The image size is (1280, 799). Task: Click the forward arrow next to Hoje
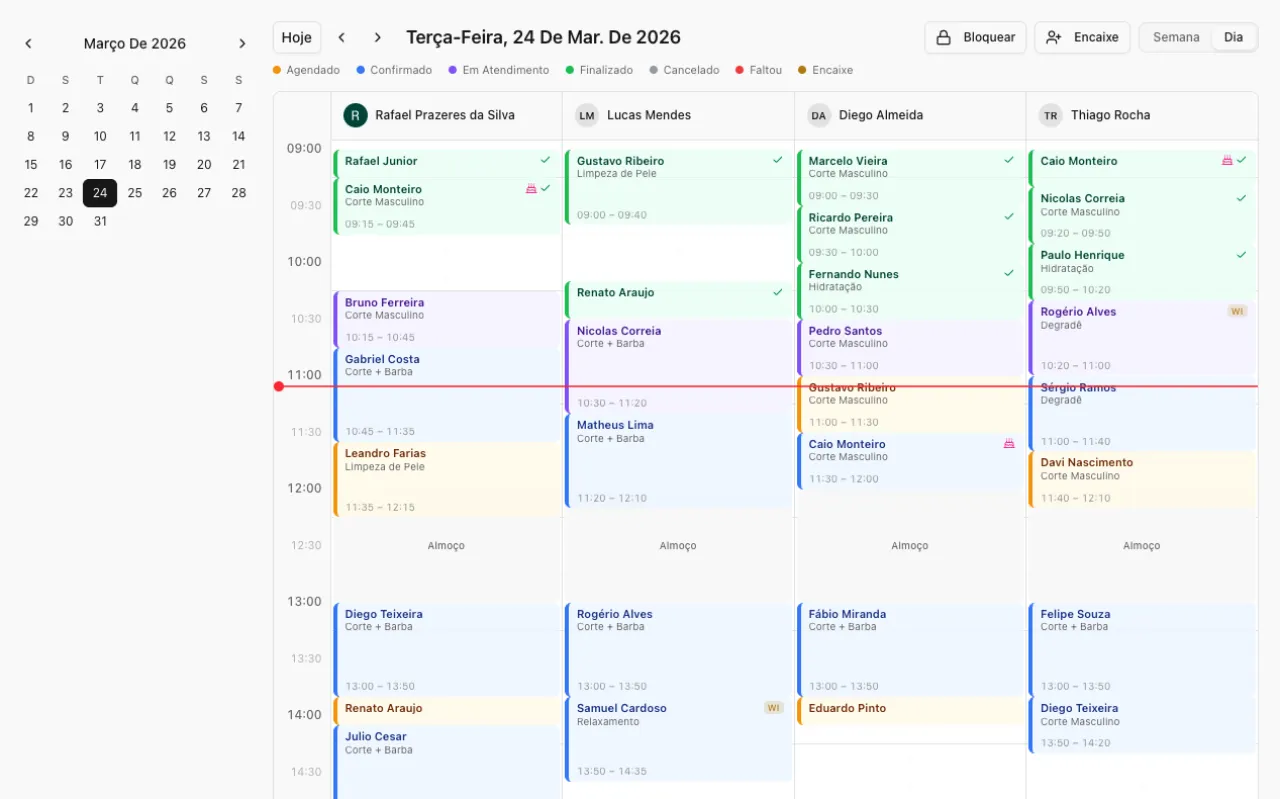click(x=377, y=36)
